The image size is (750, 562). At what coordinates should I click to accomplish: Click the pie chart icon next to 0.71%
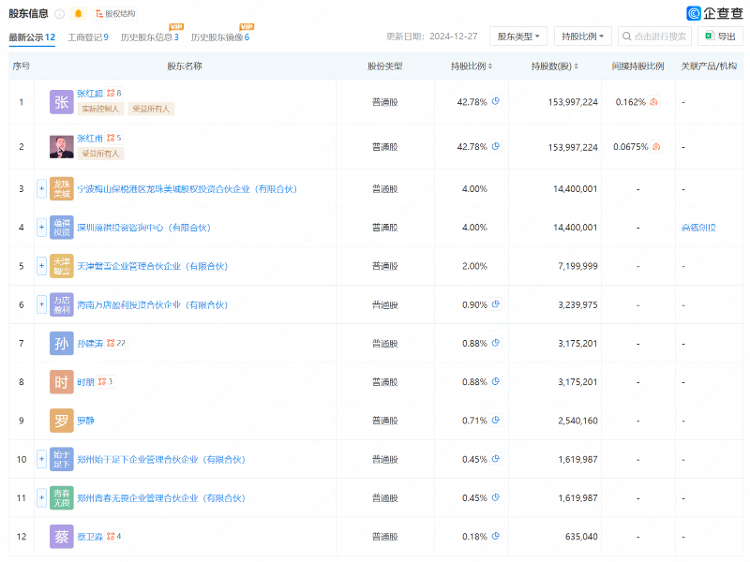tap(496, 420)
